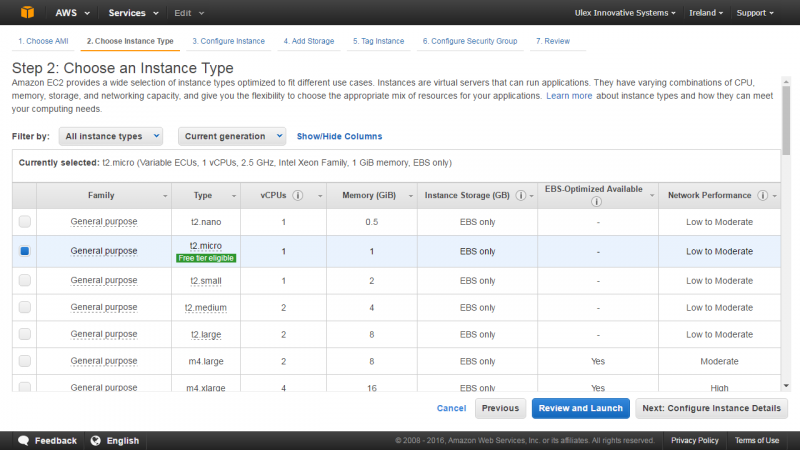This screenshot has height=450, width=800.
Task: Click the Feedback speech bubble icon
Action: coord(23,440)
